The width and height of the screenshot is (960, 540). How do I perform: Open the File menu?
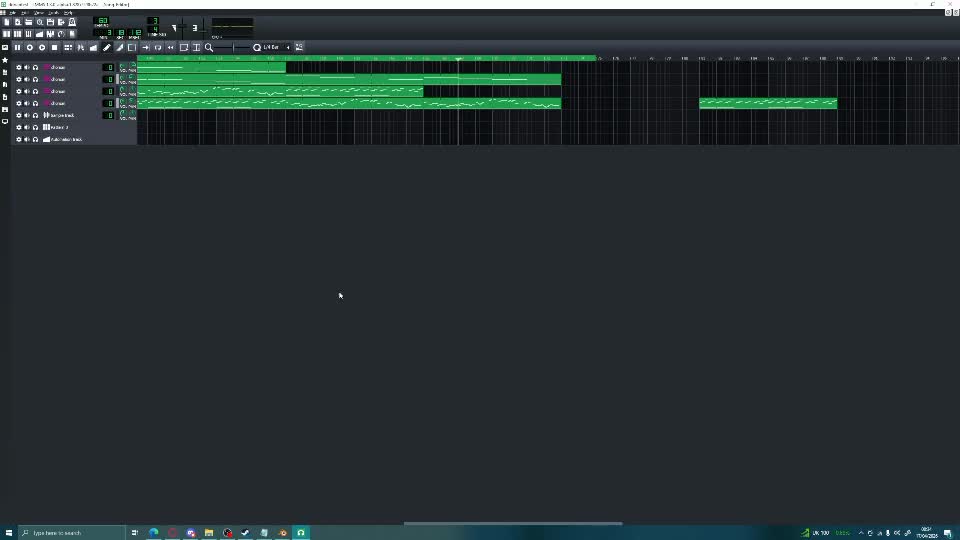(12, 12)
